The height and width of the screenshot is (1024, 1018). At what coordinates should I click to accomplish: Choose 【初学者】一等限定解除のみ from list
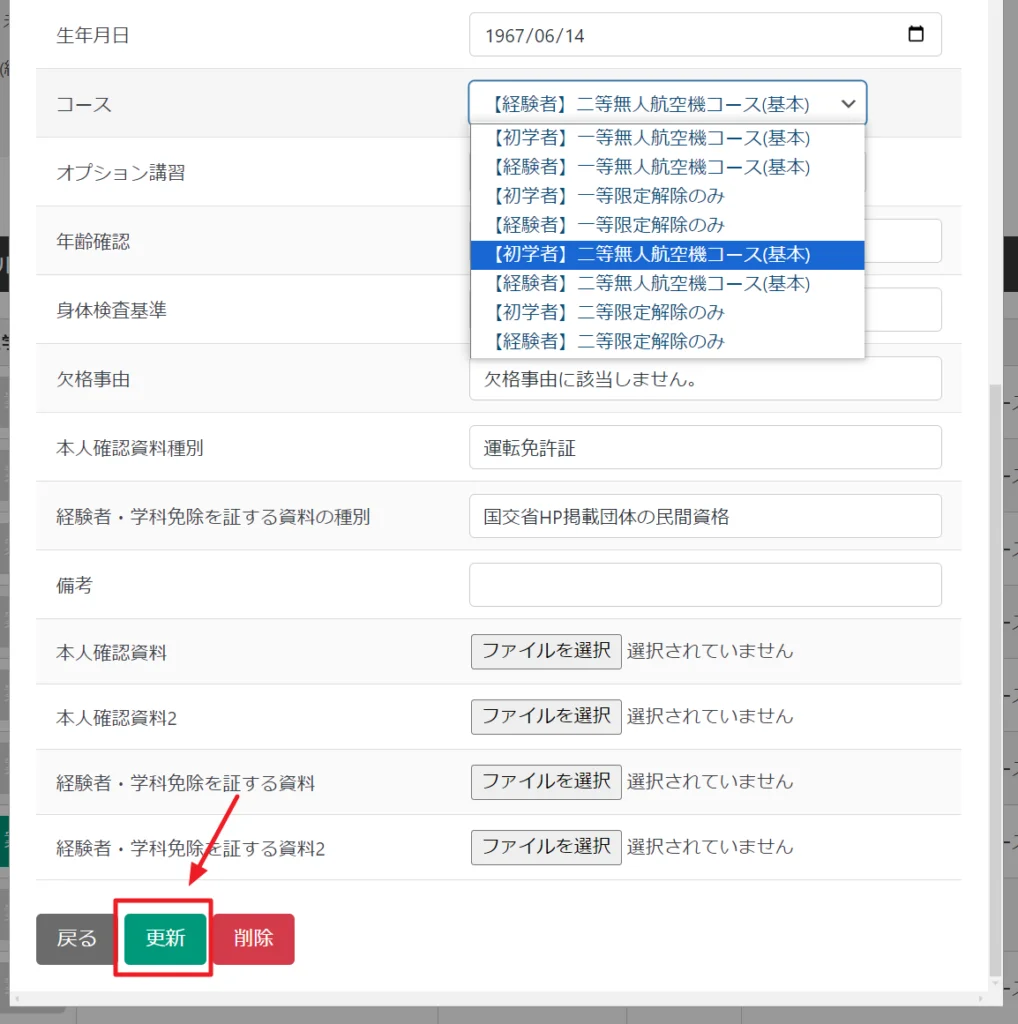608,196
